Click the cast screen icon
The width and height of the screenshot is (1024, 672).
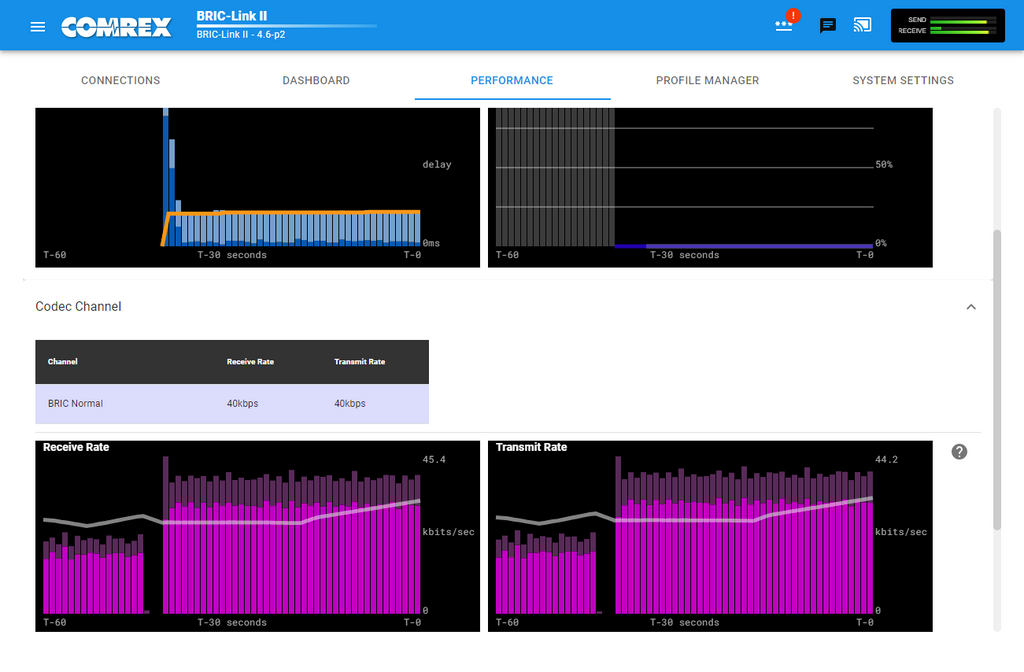point(862,25)
